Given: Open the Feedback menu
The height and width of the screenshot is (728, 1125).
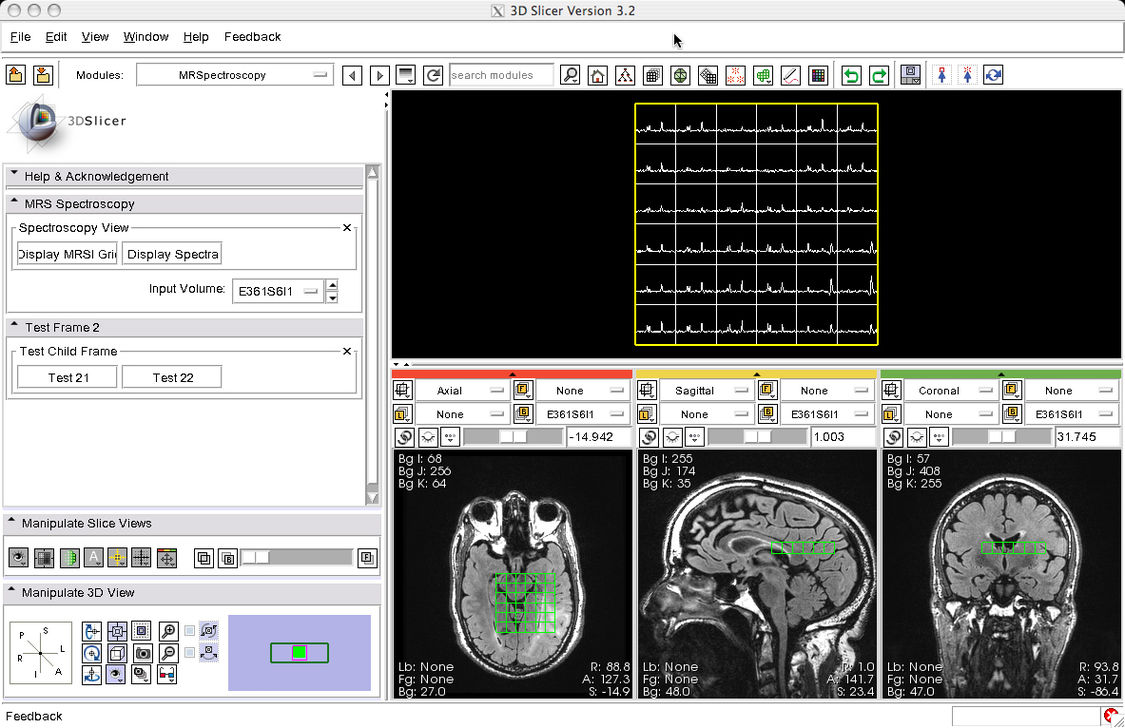Looking at the screenshot, I should pos(252,37).
